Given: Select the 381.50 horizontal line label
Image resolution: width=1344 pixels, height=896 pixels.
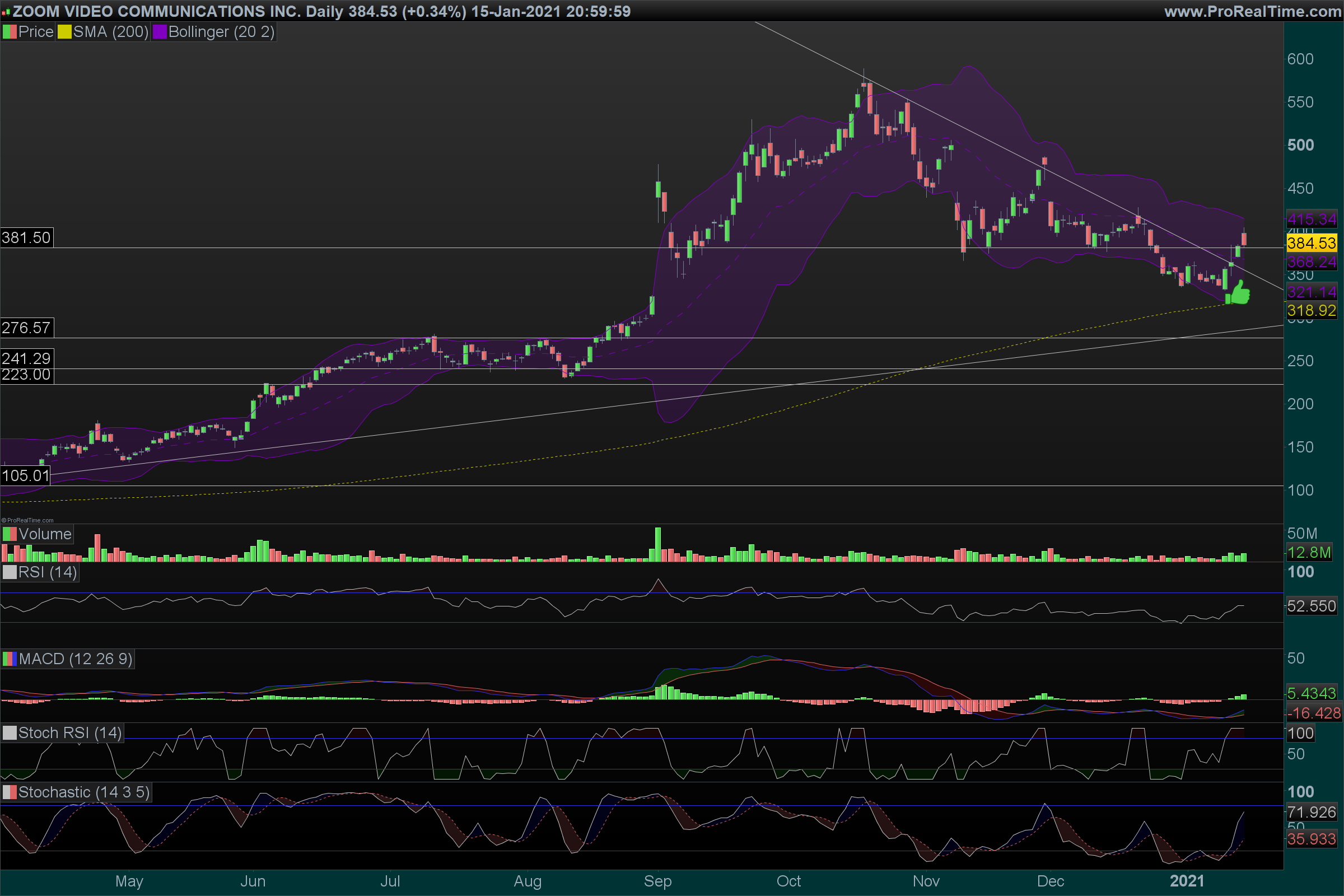Looking at the screenshot, I should pyautogui.click(x=26, y=237).
